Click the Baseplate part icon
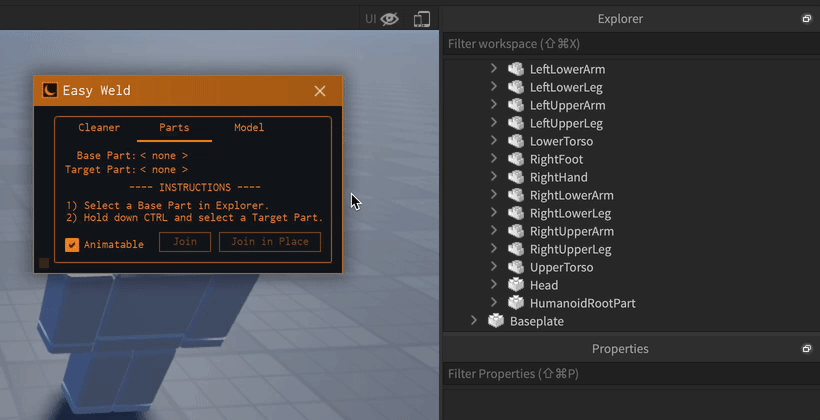Screen dimensions: 820x420 tap(496, 321)
